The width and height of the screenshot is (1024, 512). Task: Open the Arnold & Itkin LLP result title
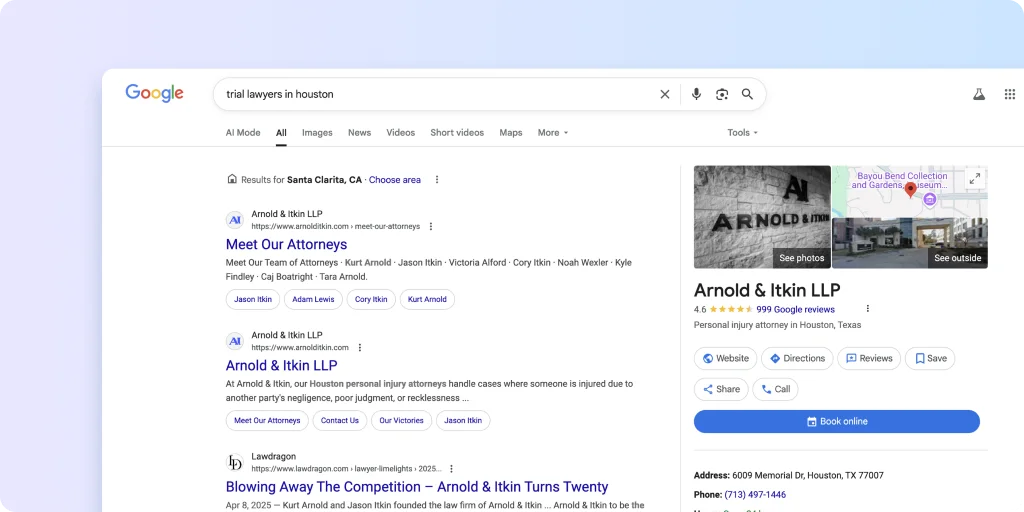pyautogui.click(x=281, y=365)
